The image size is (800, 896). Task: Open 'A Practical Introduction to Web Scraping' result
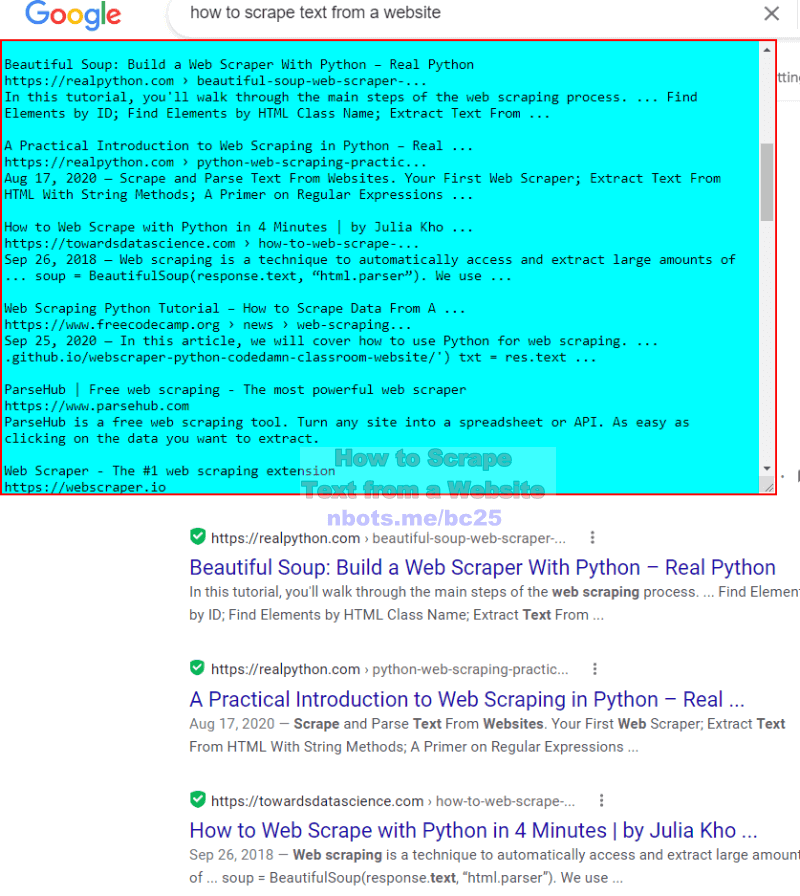coord(467,699)
